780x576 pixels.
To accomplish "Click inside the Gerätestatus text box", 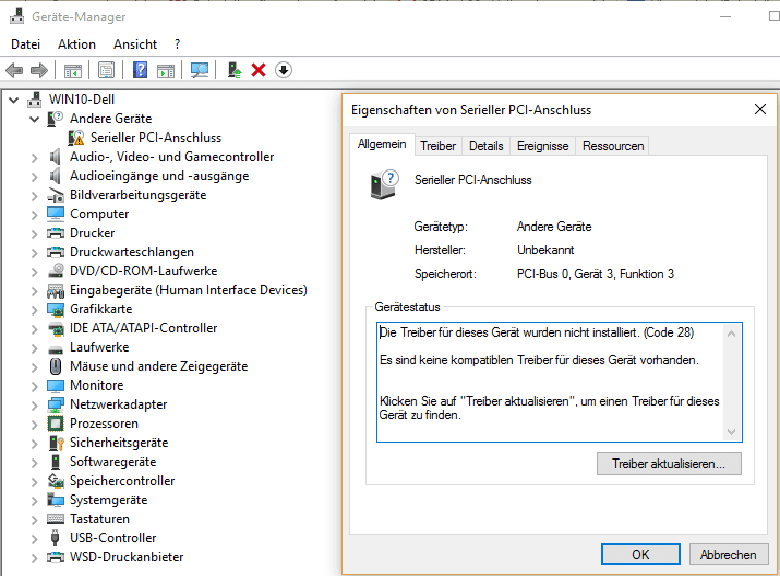I will click(559, 383).
